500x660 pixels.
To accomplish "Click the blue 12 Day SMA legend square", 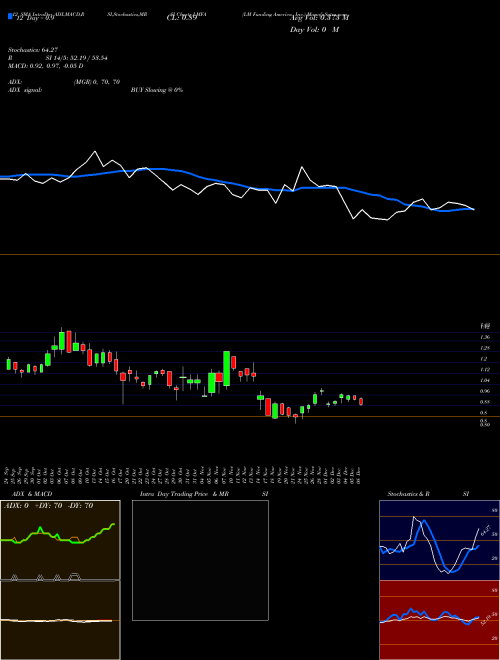I will tap(10, 16).
